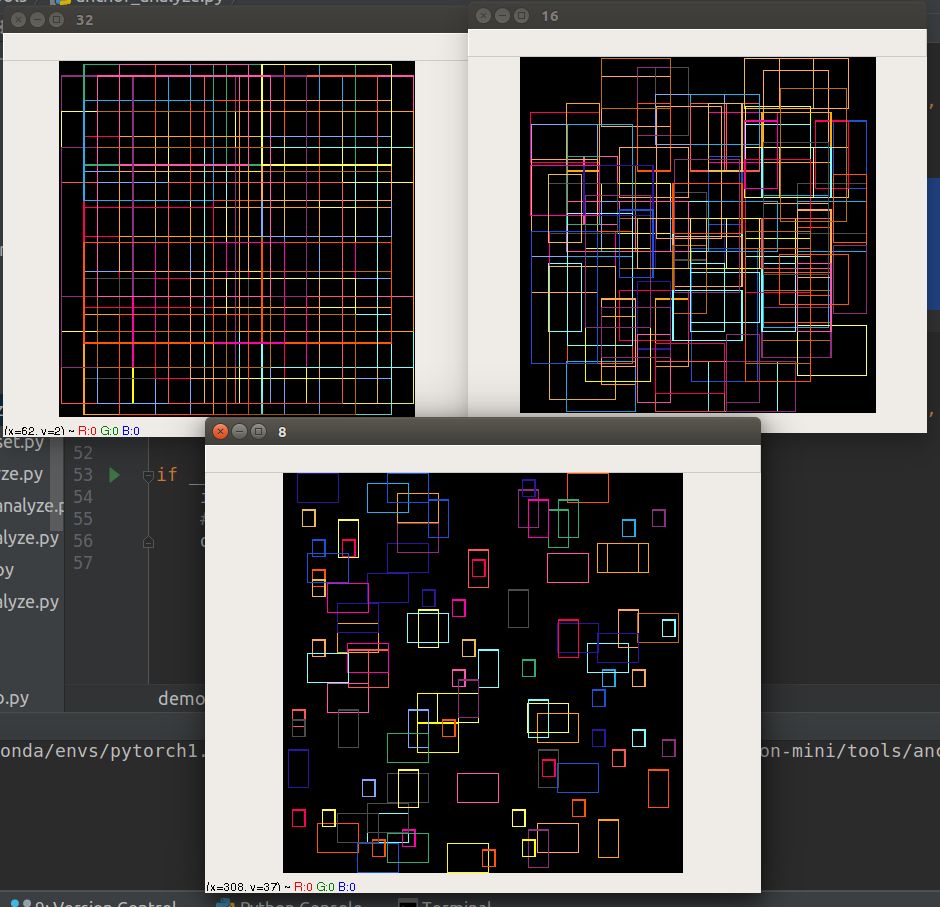The width and height of the screenshot is (940, 907).
Task: Click the anchor image in window 16
Action: pos(697,234)
